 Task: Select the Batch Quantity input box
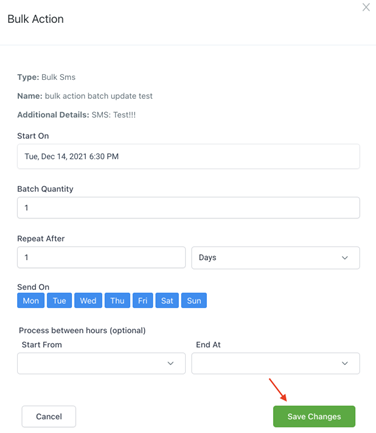pyautogui.click(x=188, y=208)
